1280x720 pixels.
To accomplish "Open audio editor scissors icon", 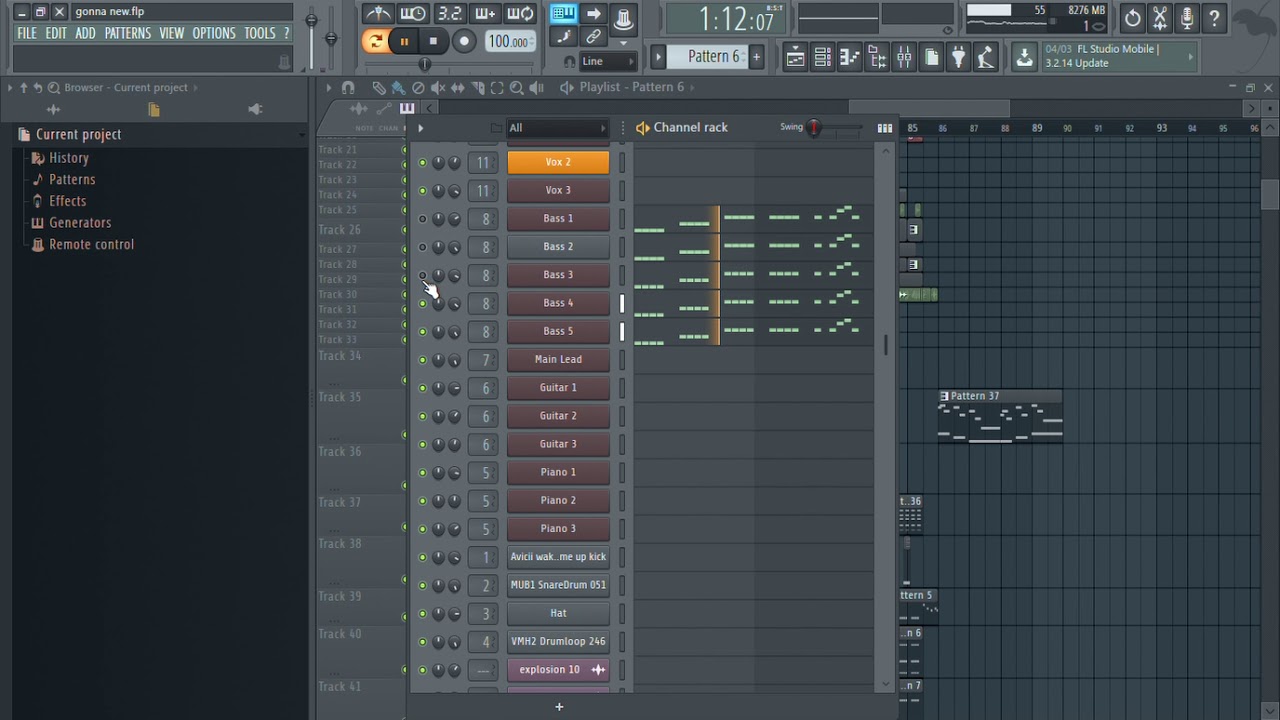I will pos(1160,17).
